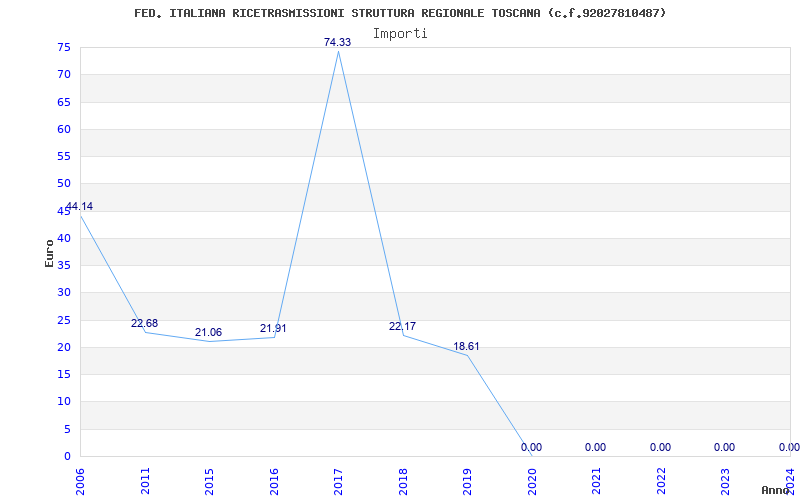The width and height of the screenshot is (800, 500).
Task: Click the 0.00 label above 2022
Action: 660,447
